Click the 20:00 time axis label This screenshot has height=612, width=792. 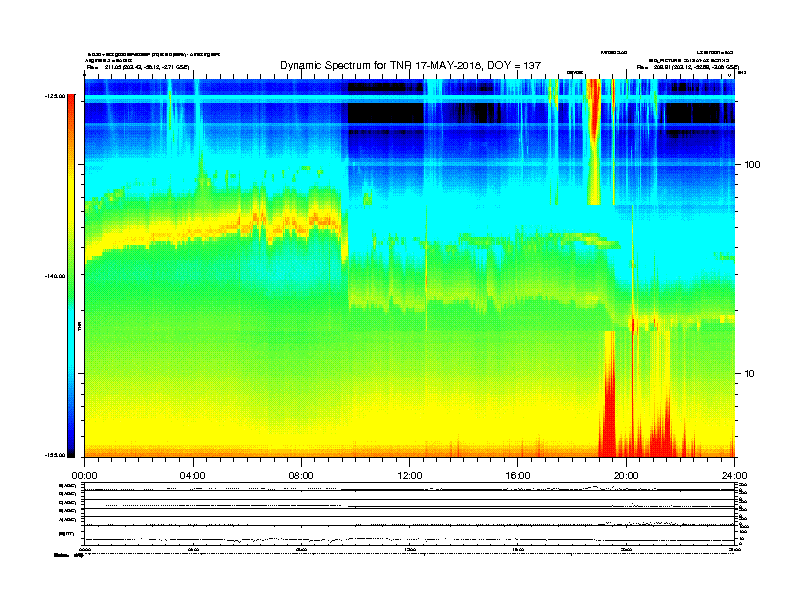coord(626,476)
